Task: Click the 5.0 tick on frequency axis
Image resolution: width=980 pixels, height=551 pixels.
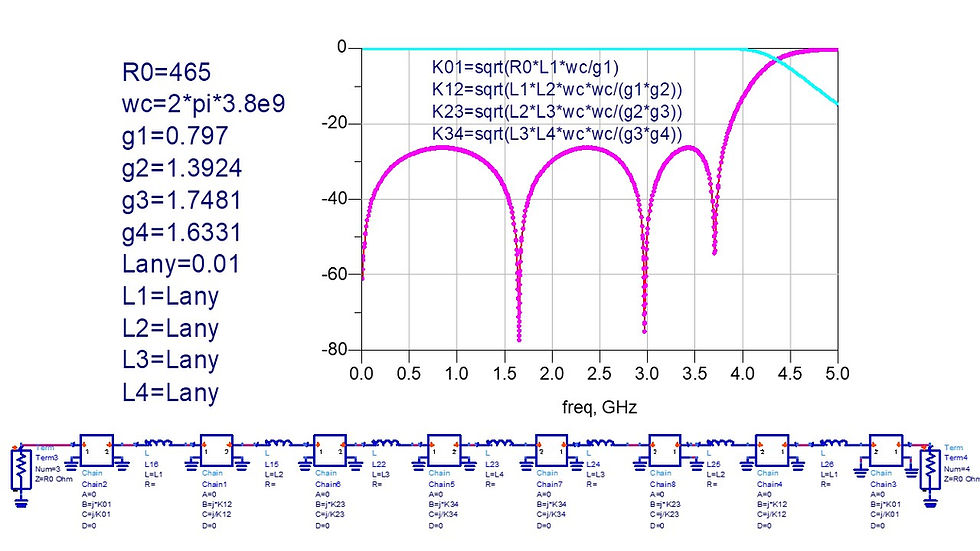Action: tap(837, 374)
